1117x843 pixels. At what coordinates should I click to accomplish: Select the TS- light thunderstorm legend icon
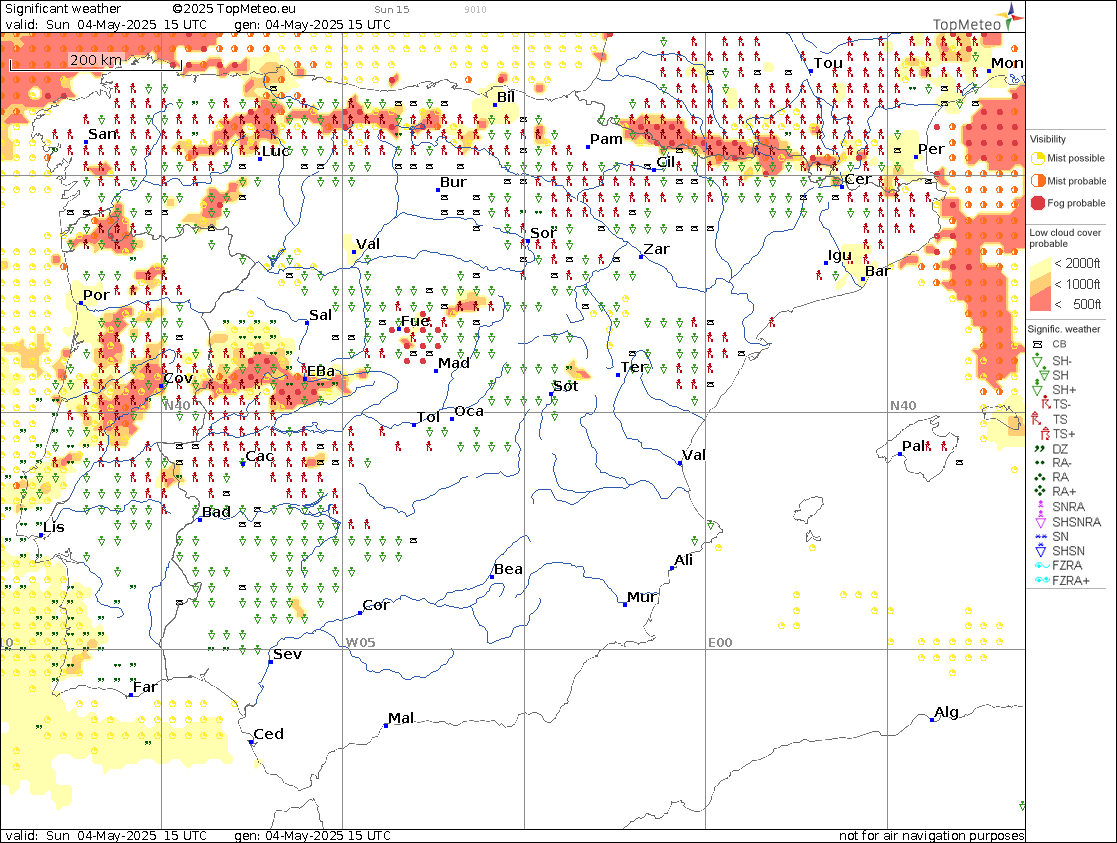pos(1046,404)
